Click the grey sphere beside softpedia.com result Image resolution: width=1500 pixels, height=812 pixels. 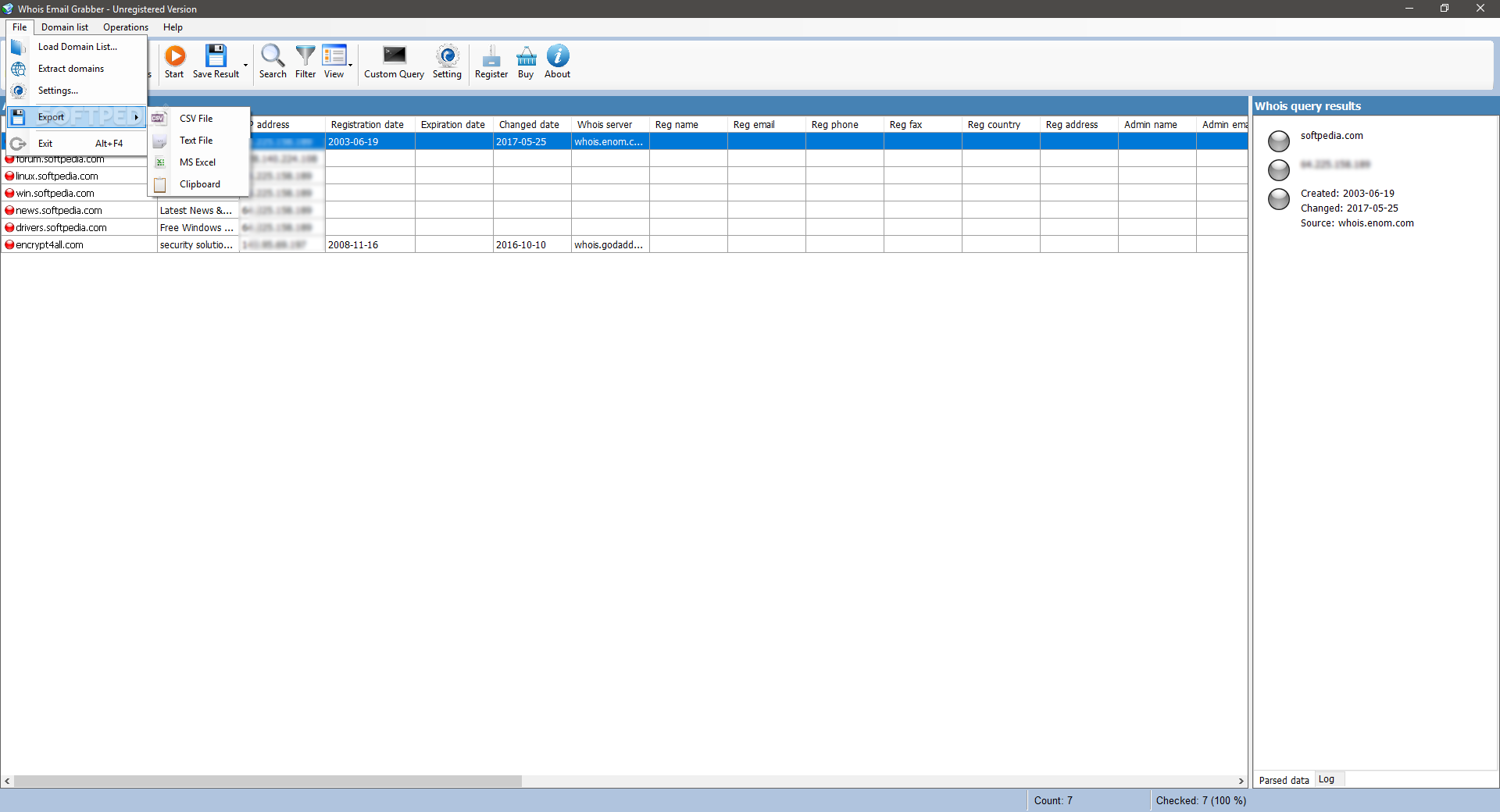(1279, 141)
